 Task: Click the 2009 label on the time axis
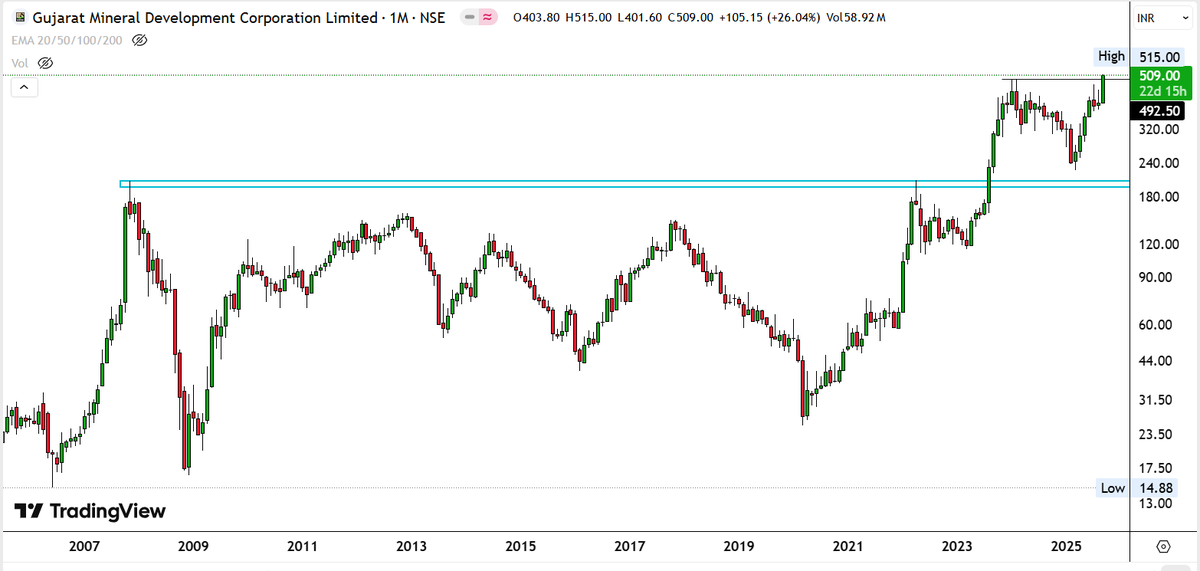[192, 546]
